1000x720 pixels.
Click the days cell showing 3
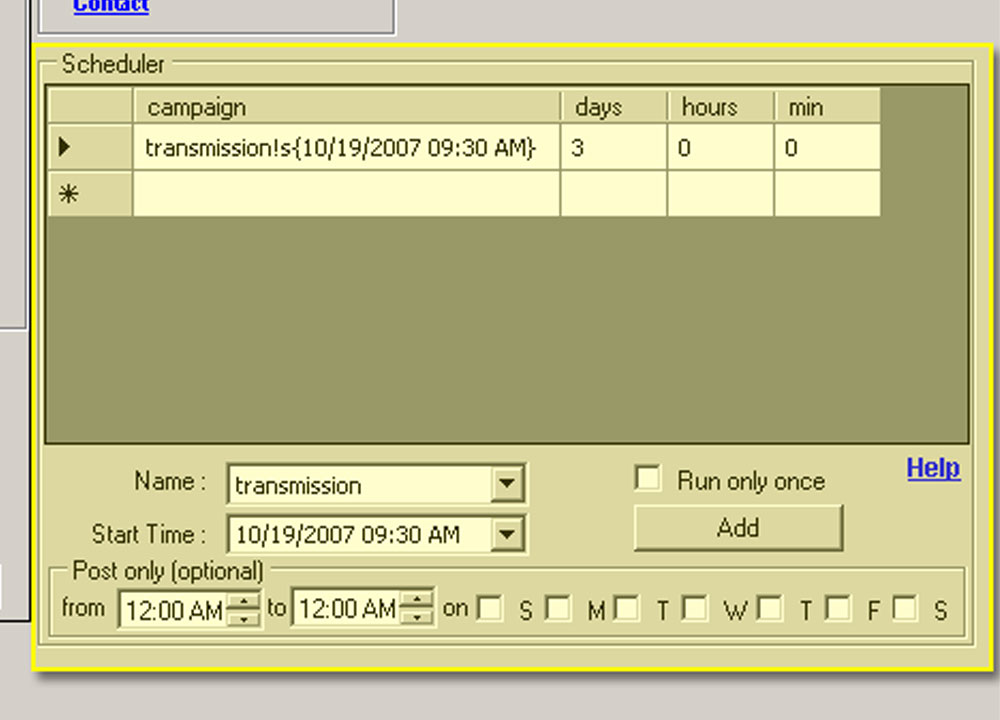tap(613, 148)
